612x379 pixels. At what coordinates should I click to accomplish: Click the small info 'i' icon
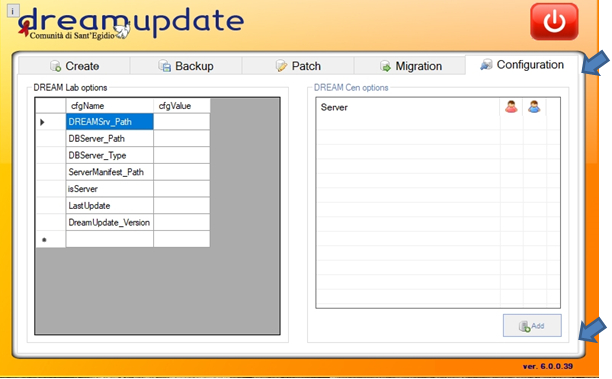[x=13, y=11]
